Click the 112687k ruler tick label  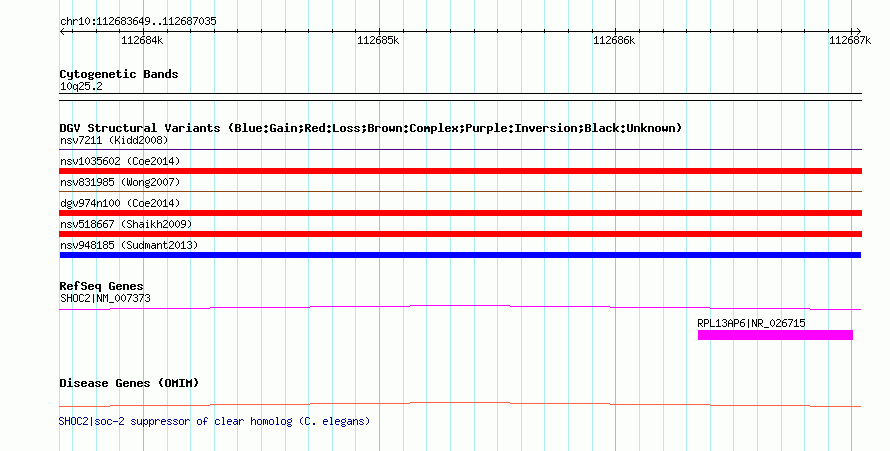click(x=850, y=40)
